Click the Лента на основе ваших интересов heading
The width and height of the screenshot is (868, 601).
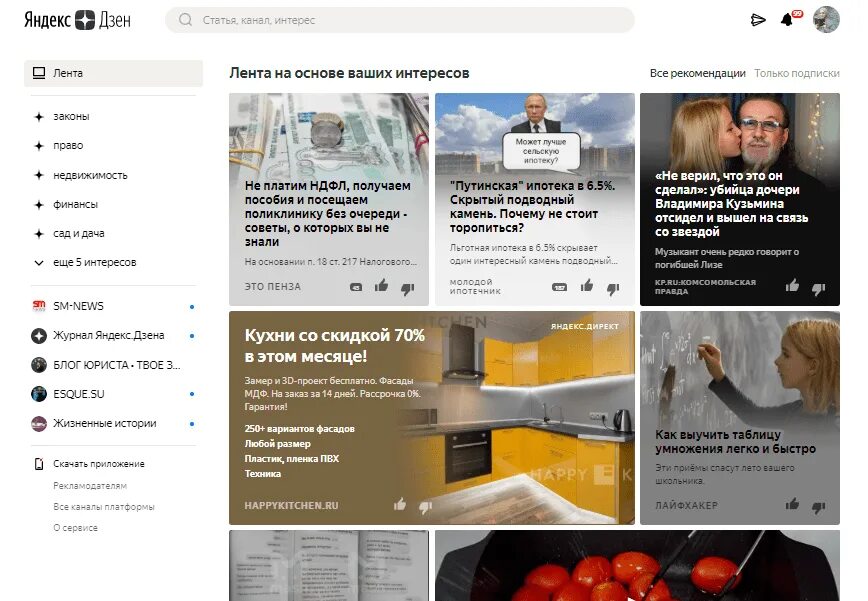(349, 73)
